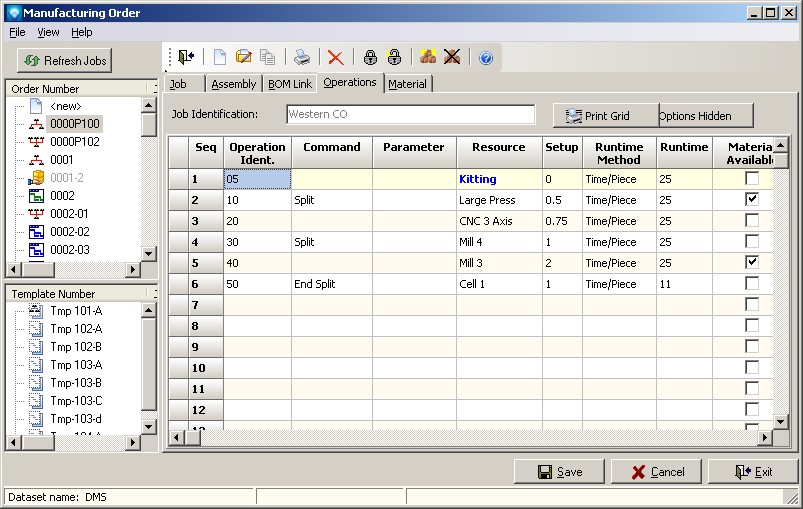Uncheck Material Available for Large Press row

tap(752, 200)
